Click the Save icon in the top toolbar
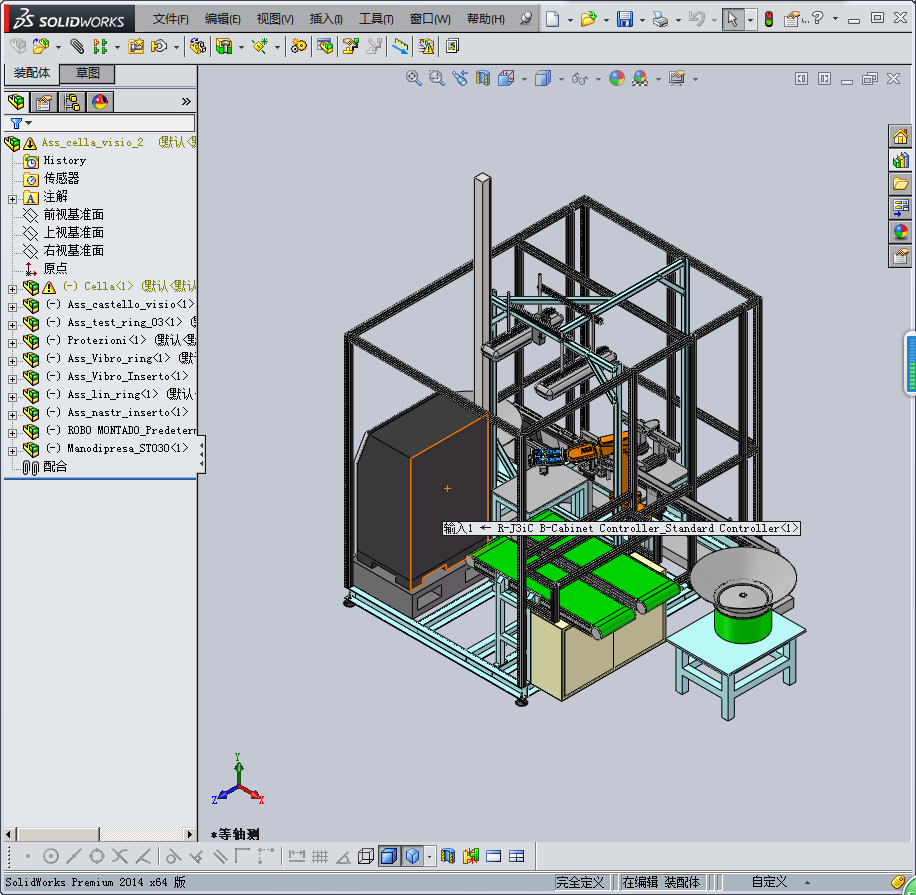Screen dimensions: 916x895 [x=624, y=19]
